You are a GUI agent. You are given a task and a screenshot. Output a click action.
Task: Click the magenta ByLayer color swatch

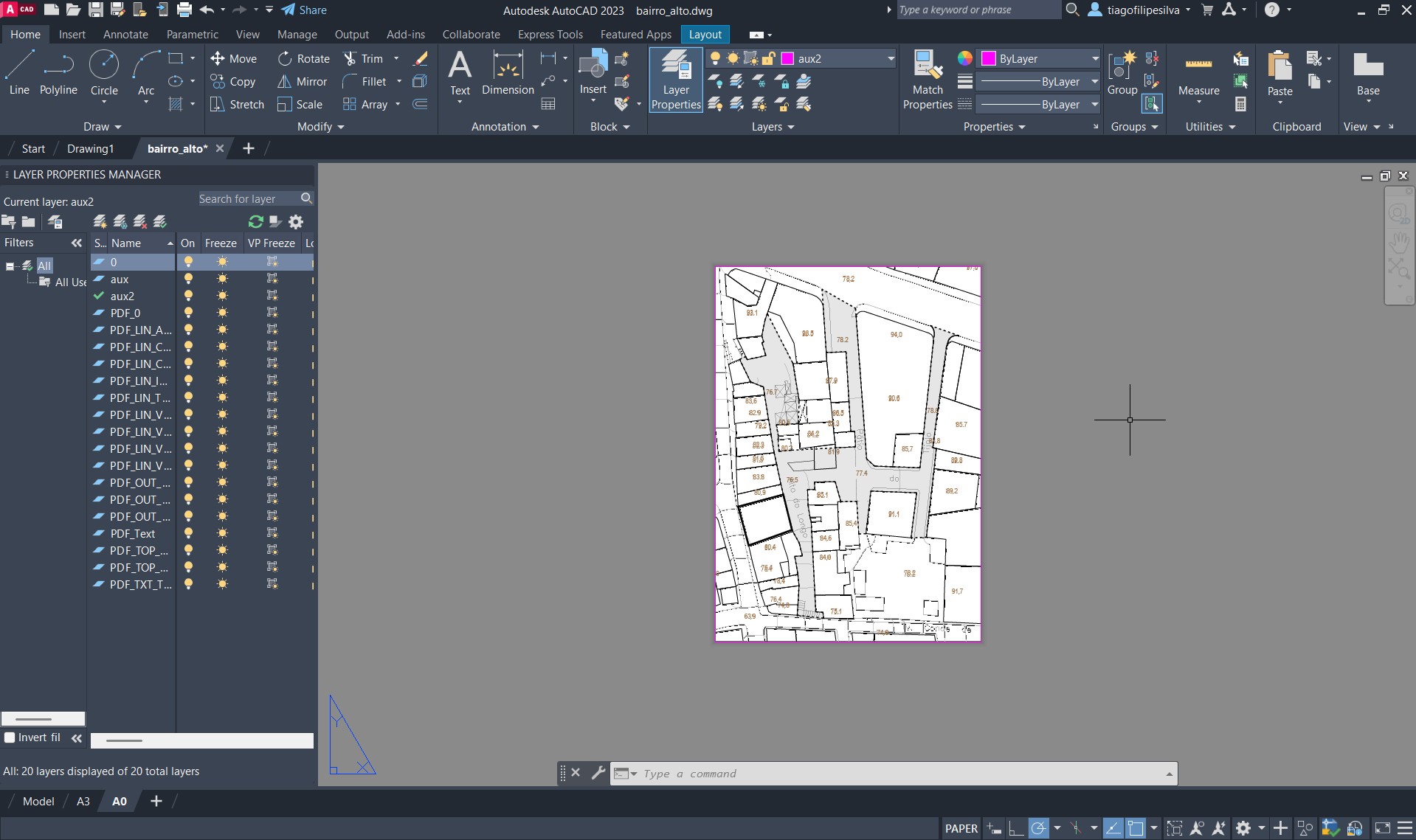tap(989, 59)
